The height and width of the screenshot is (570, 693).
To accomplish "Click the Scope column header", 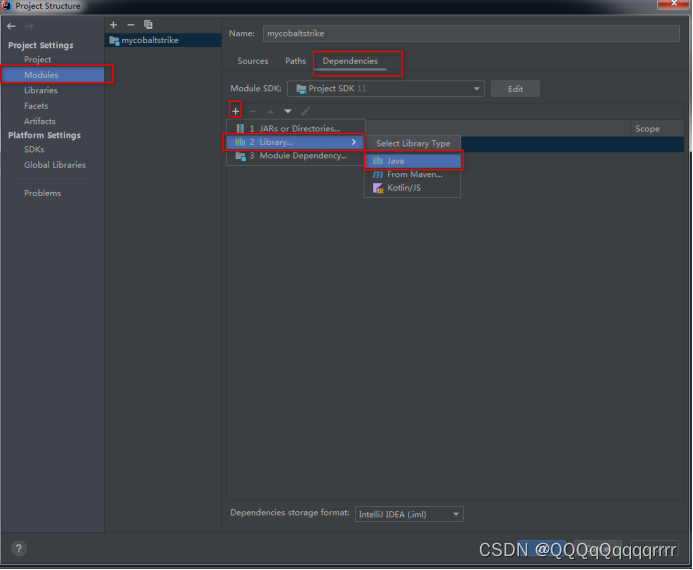I will tap(647, 129).
